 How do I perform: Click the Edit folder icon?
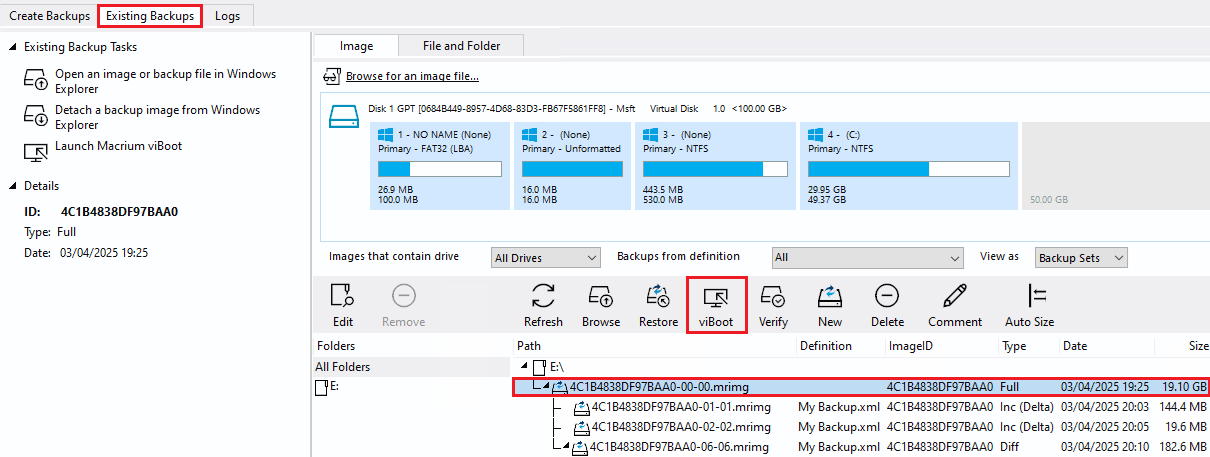click(x=343, y=296)
